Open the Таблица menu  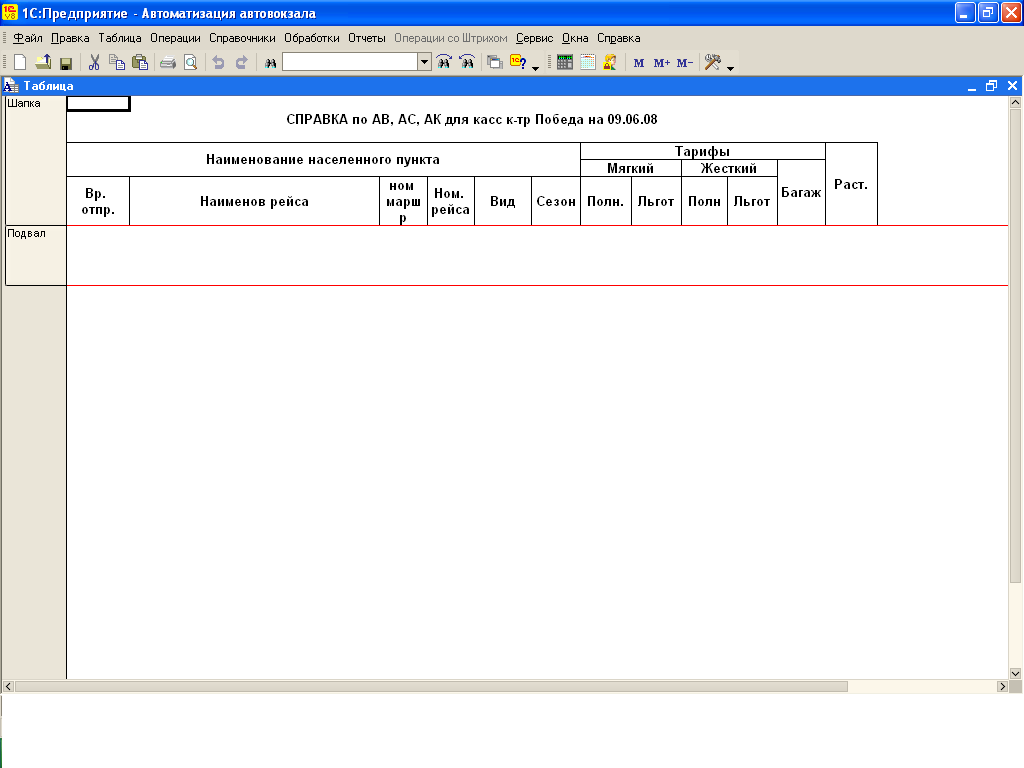[x=120, y=38]
